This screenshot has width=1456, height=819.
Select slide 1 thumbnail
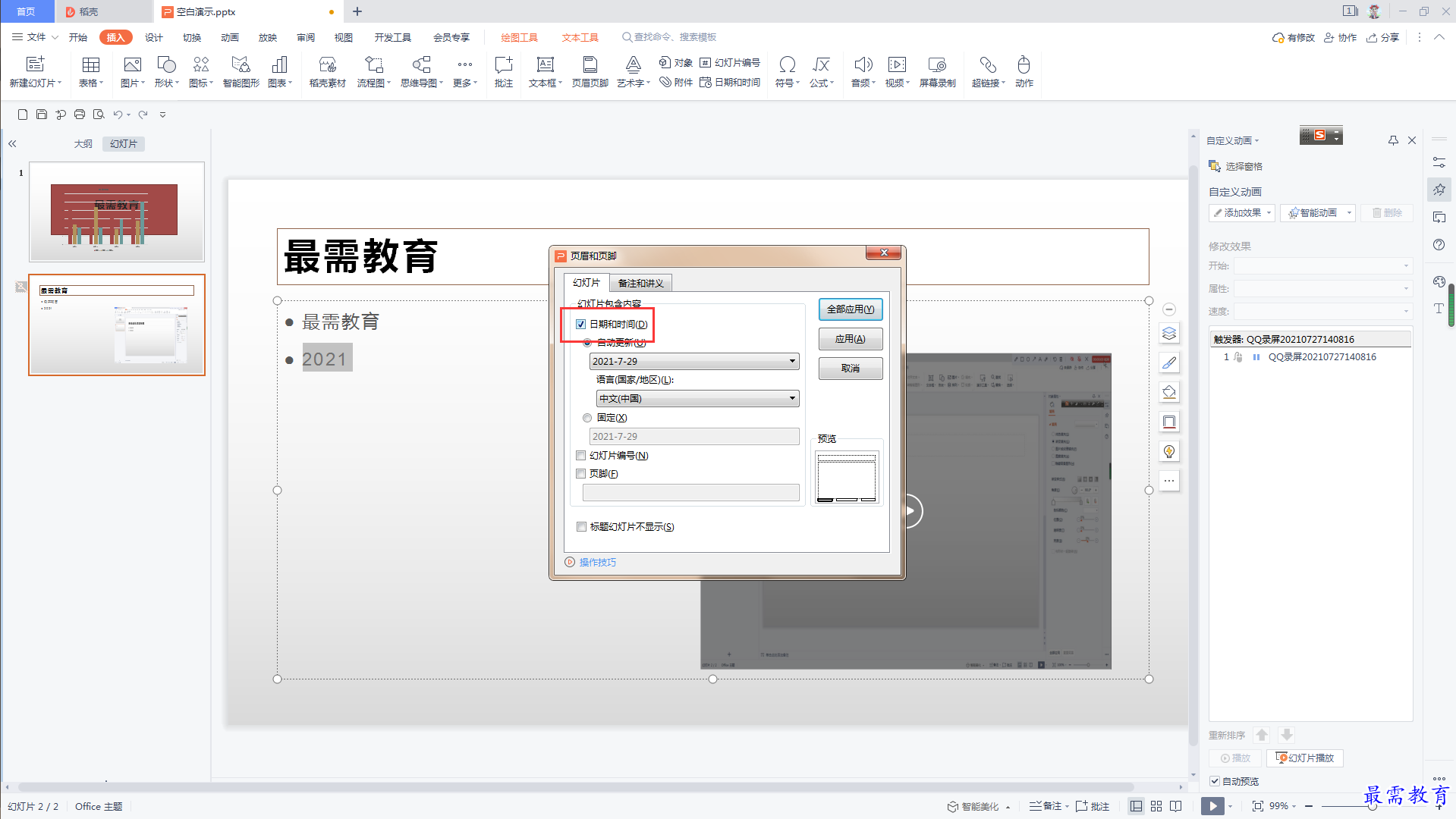click(117, 212)
